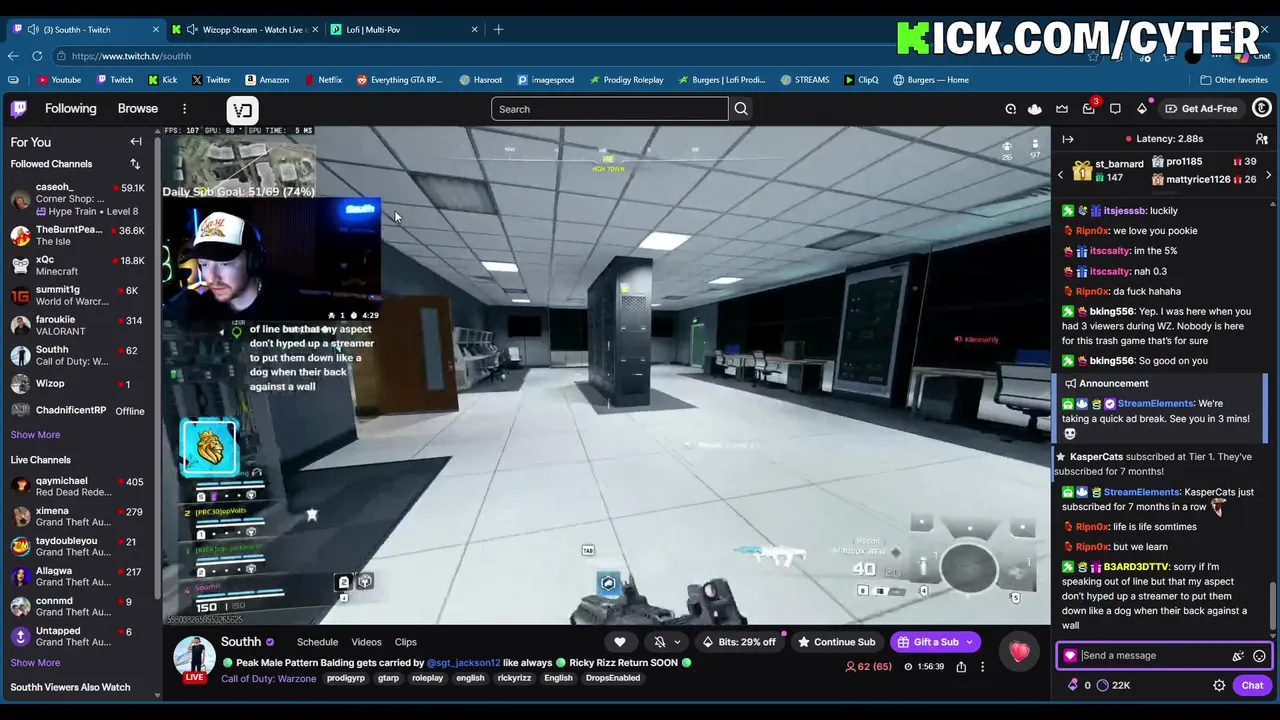
Task: Open the Other favorites folder
Action: pyautogui.click(x=1234, y=80)
